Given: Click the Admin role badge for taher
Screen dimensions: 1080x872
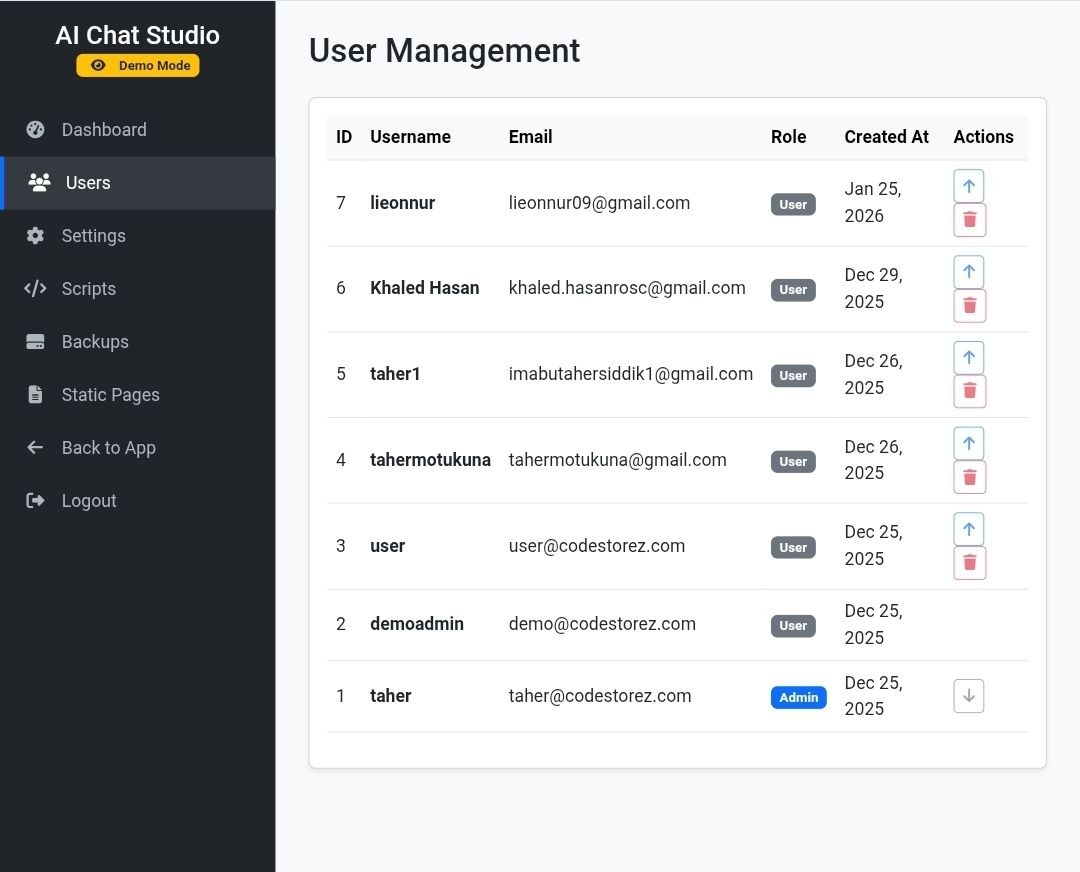Looking at the screenshot, I should (798, 697).
